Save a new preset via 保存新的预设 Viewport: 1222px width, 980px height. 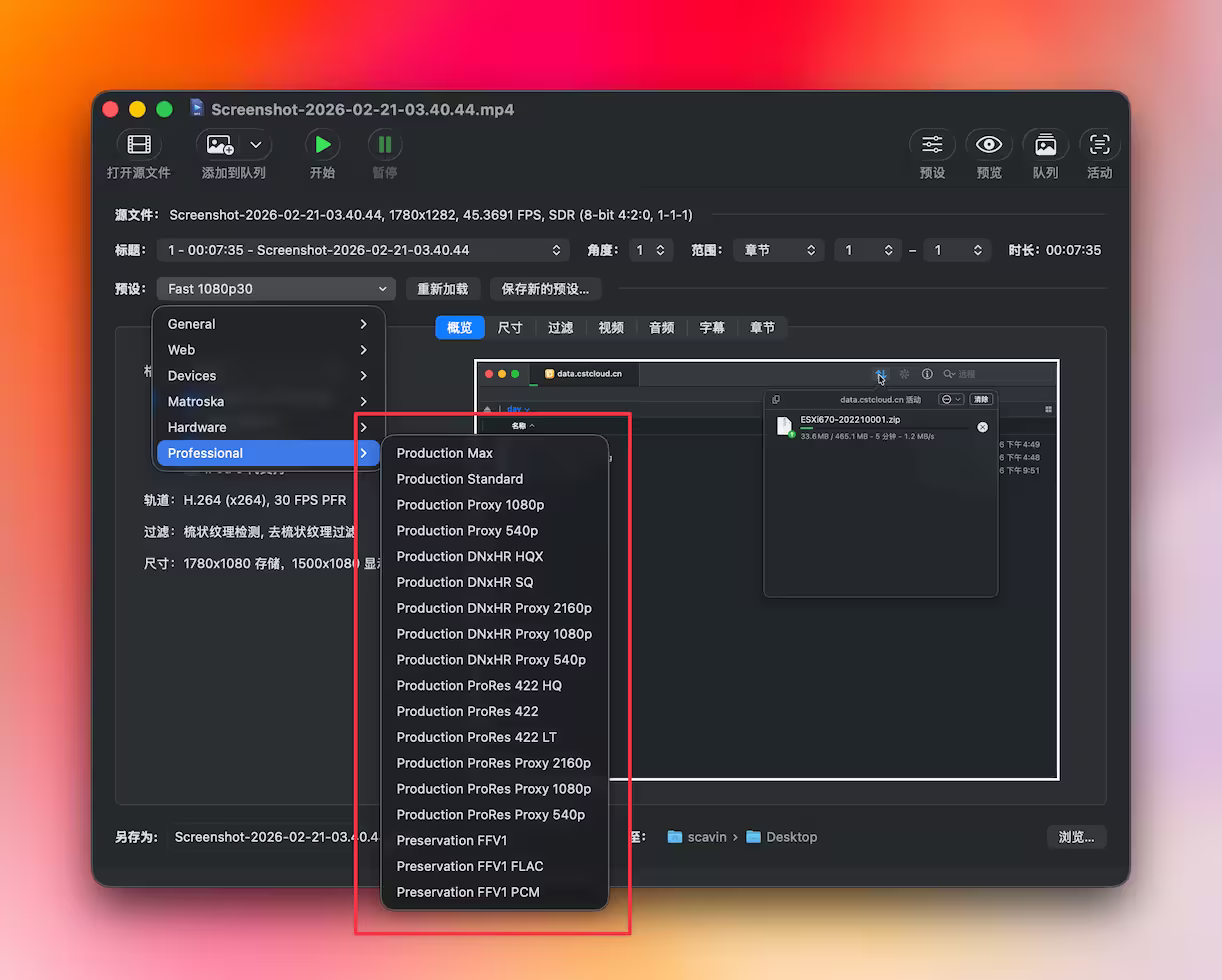pyautogui.click(x=545, y=288)
